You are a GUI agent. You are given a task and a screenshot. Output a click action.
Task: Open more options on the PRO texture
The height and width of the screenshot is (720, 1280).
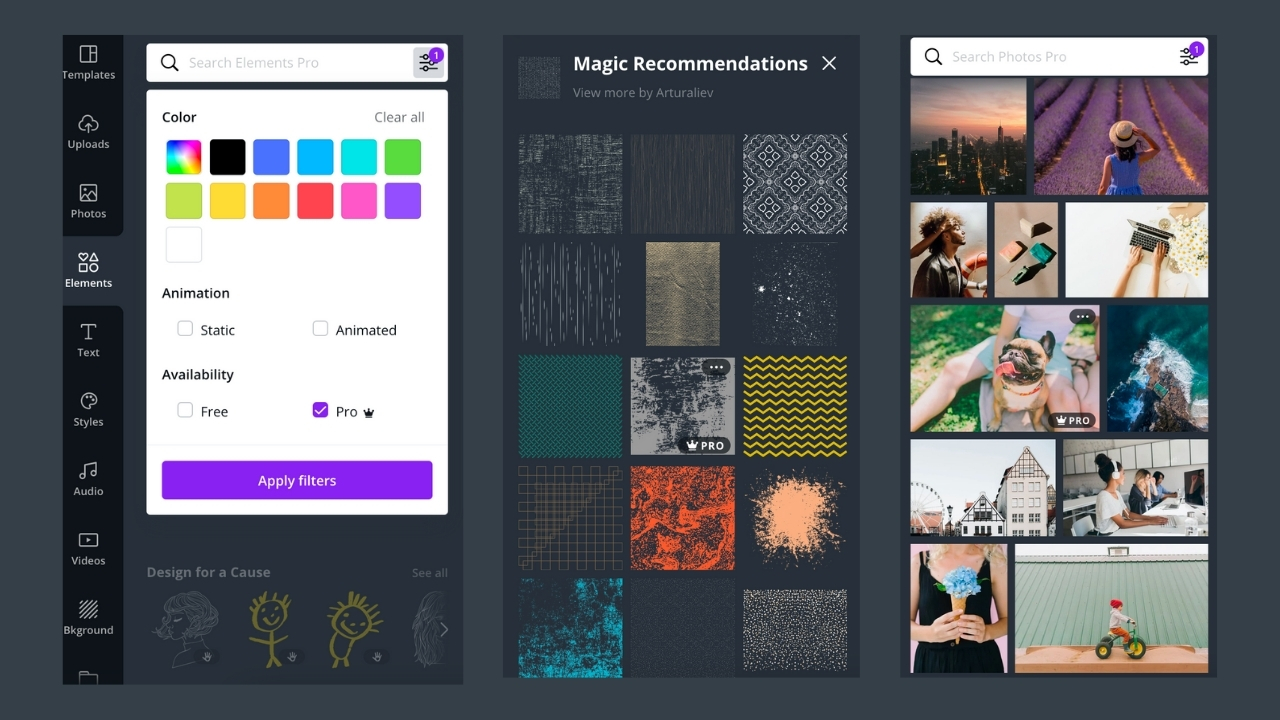pos(716,368)
